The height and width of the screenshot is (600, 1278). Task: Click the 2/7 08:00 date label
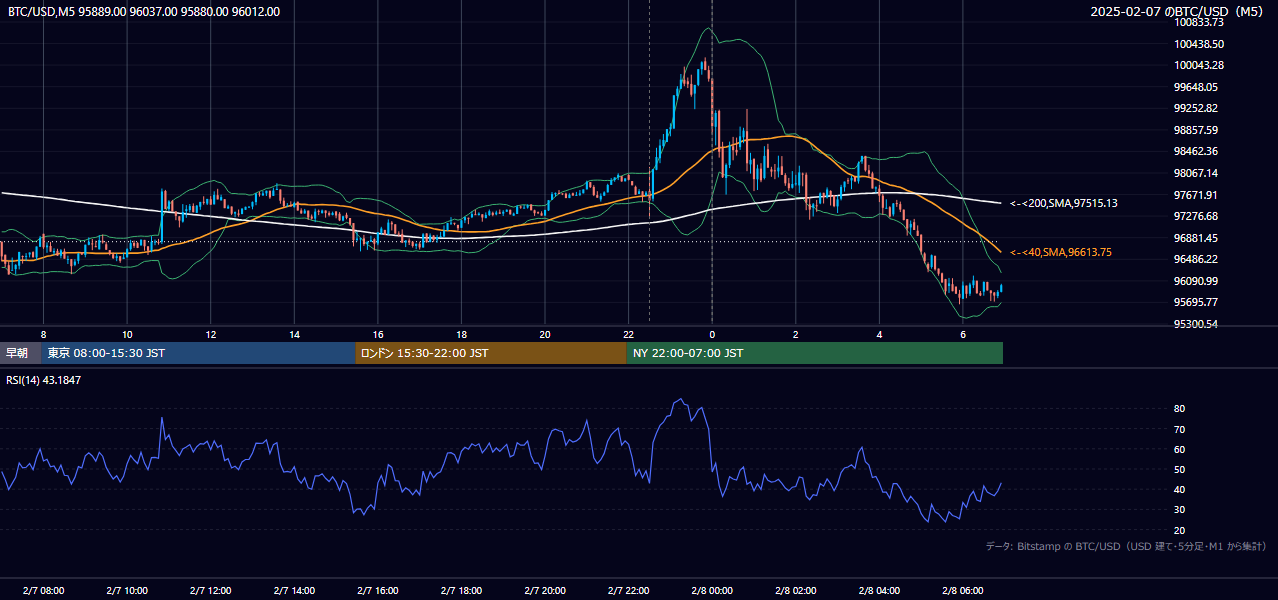click(43, 591)
